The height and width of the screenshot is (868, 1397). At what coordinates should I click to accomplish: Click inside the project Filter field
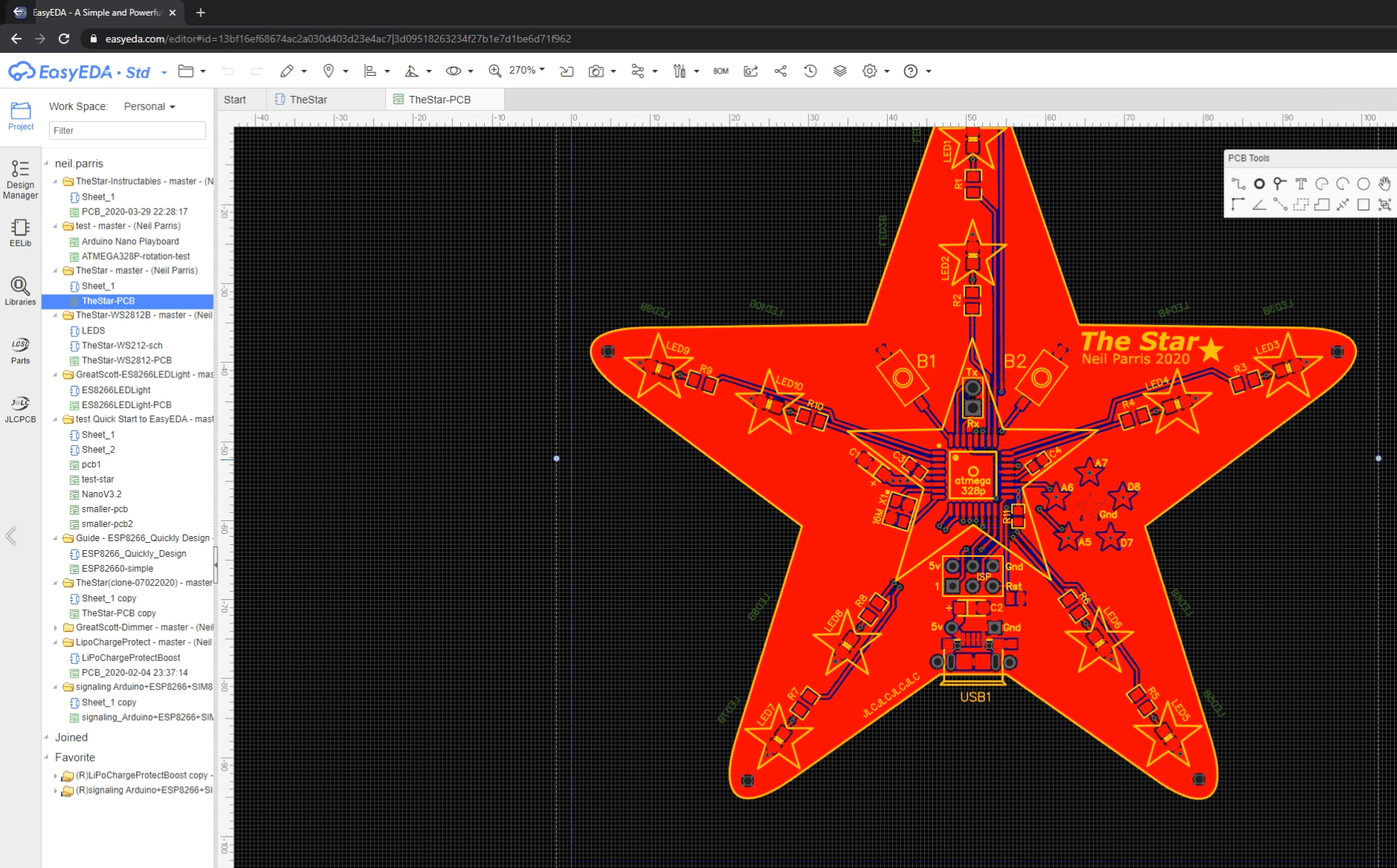(127, 130)
